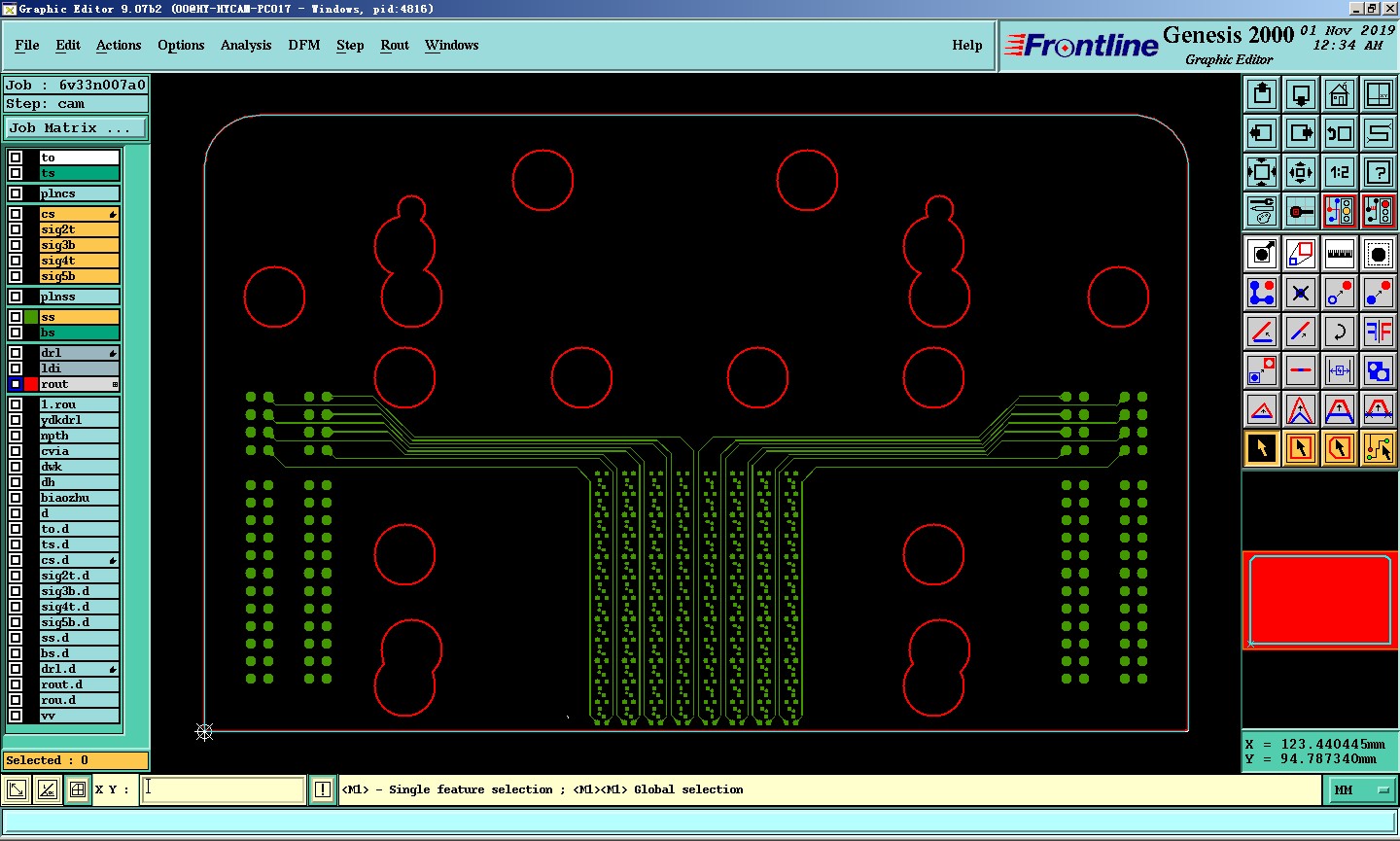Click the yellow traffic light icon
This screenshot has width=1400, height=841.
click(1340, 211)
